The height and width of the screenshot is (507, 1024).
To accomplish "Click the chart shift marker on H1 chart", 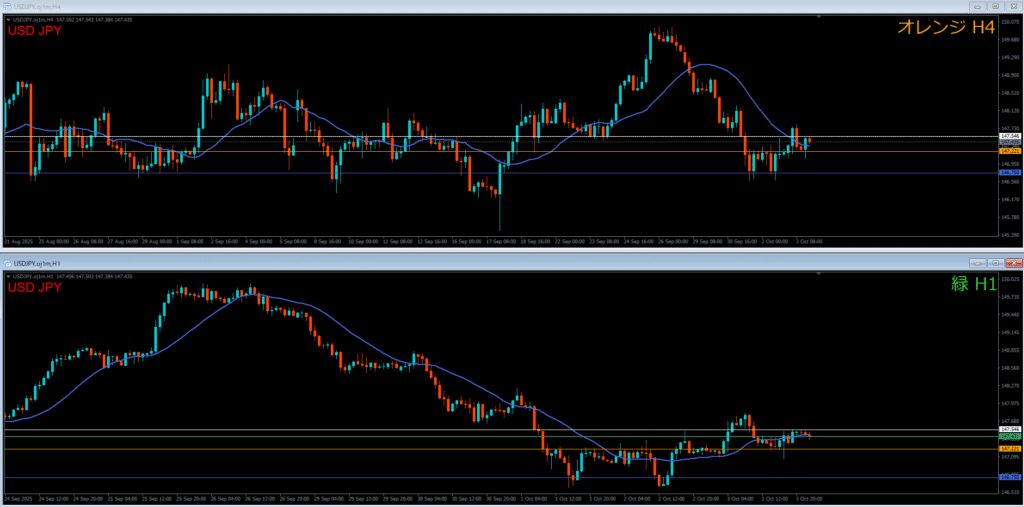I will (818, 274).
